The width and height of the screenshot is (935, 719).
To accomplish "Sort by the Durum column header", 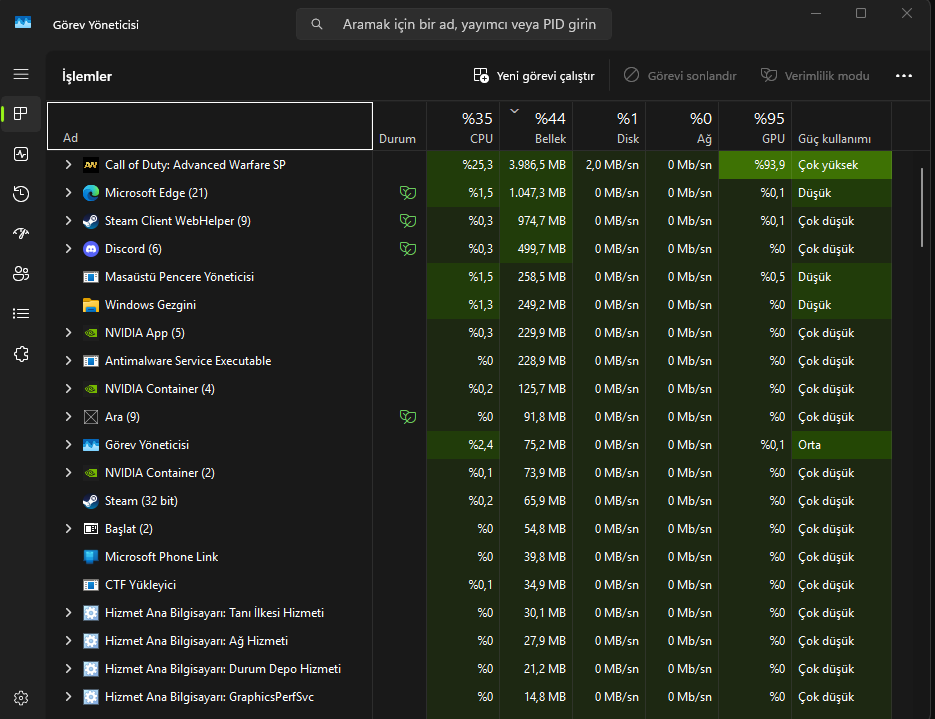I will (400, 126).
